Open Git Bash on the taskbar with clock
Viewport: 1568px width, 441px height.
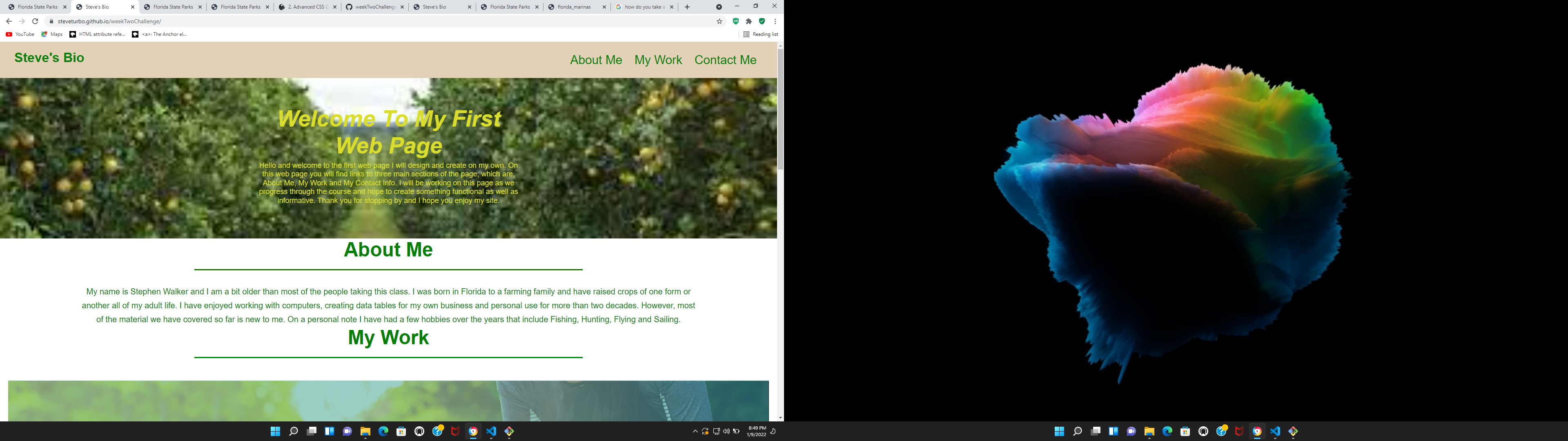coord(510,431)
